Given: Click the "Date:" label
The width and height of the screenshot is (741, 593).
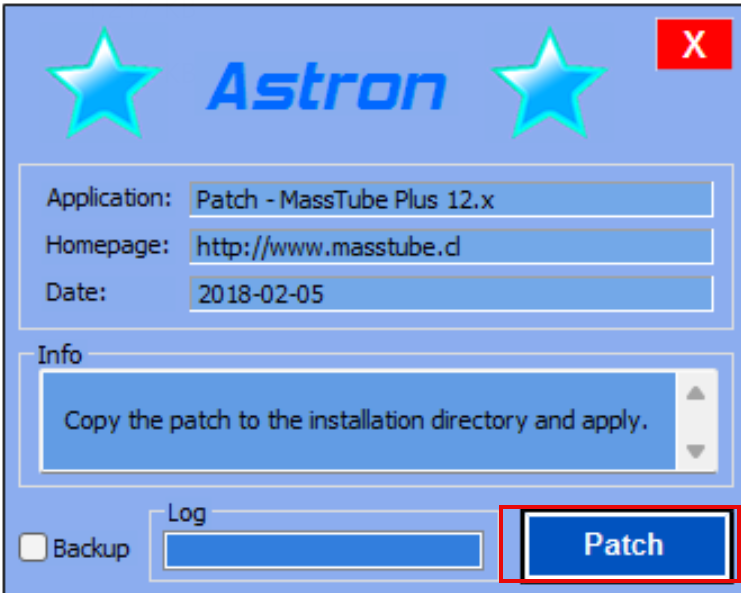Looking at the screenshot, I should [76, 292].
